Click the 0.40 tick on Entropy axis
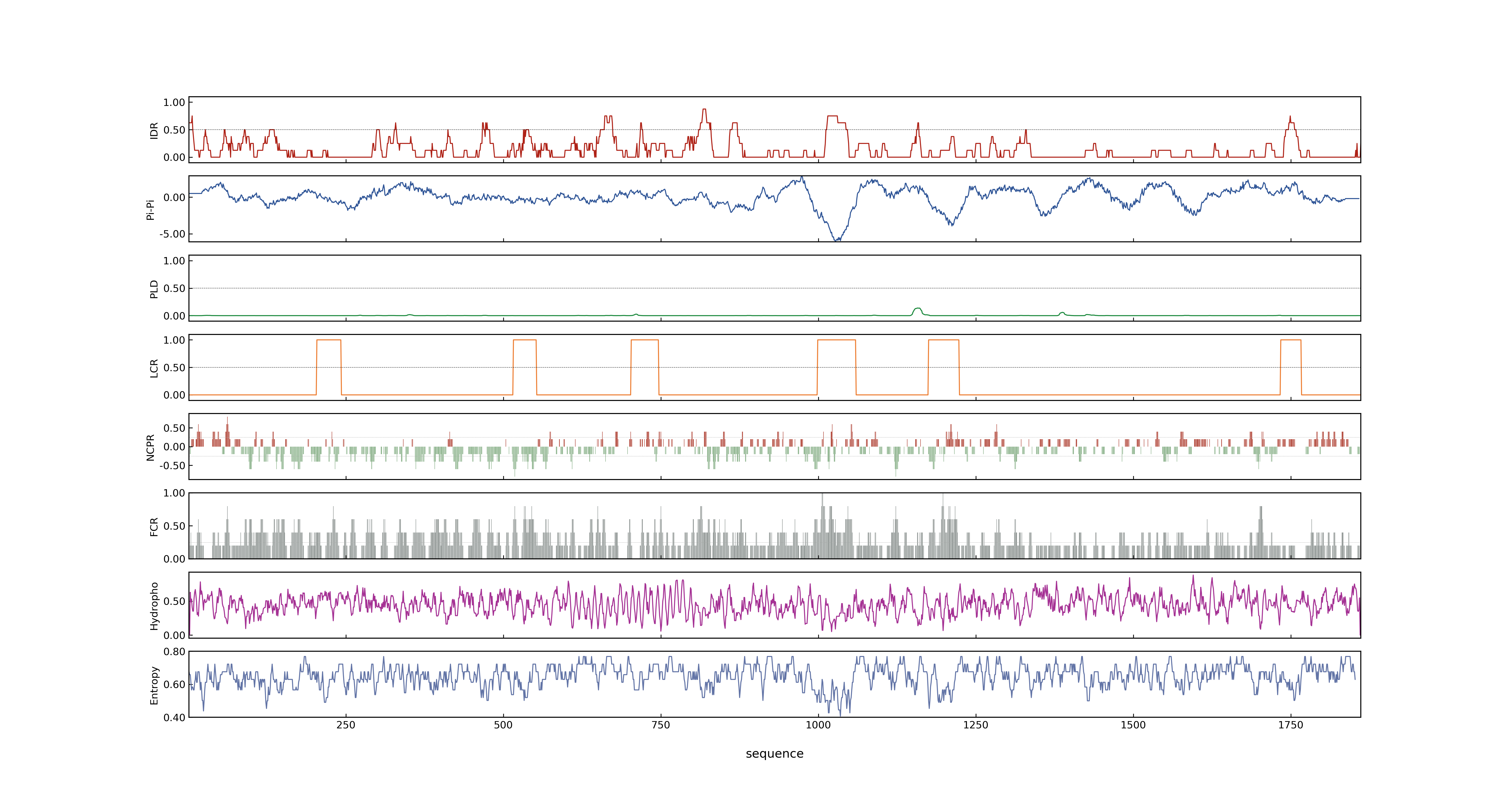The width and height of the screenshot is (1512, 806). [174, 717]
